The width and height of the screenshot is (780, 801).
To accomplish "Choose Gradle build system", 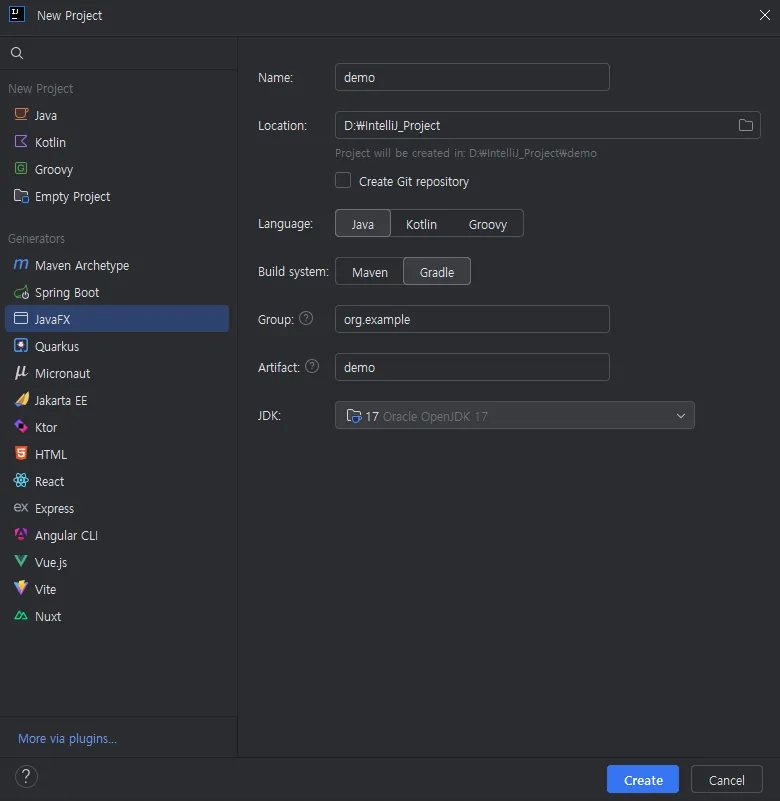I will point(437,271).
